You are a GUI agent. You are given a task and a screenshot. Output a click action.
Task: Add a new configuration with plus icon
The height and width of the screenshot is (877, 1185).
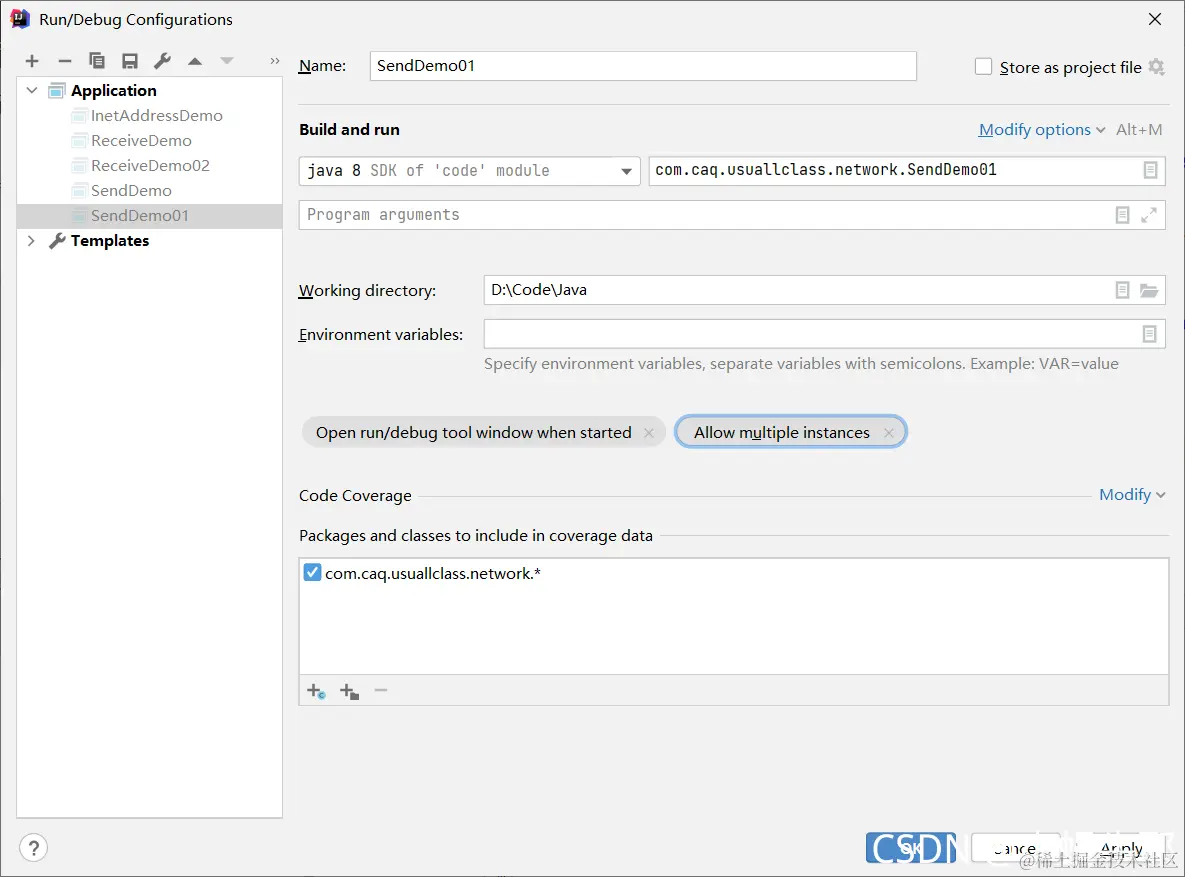point(32,61)
